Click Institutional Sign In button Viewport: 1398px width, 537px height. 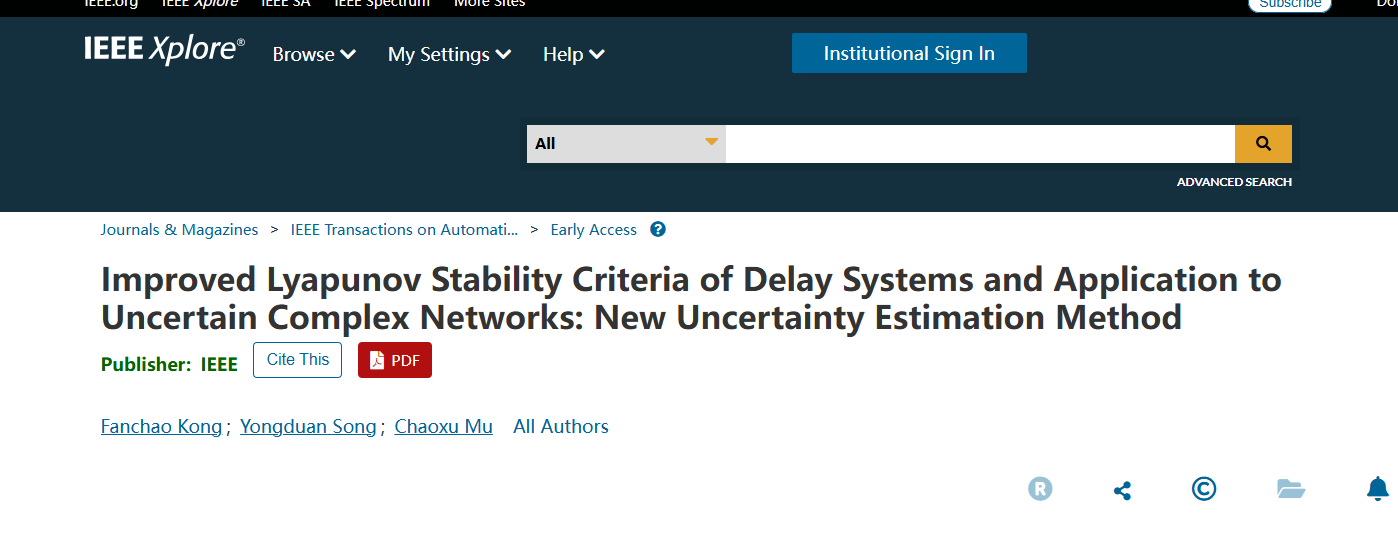click(909, 53)
